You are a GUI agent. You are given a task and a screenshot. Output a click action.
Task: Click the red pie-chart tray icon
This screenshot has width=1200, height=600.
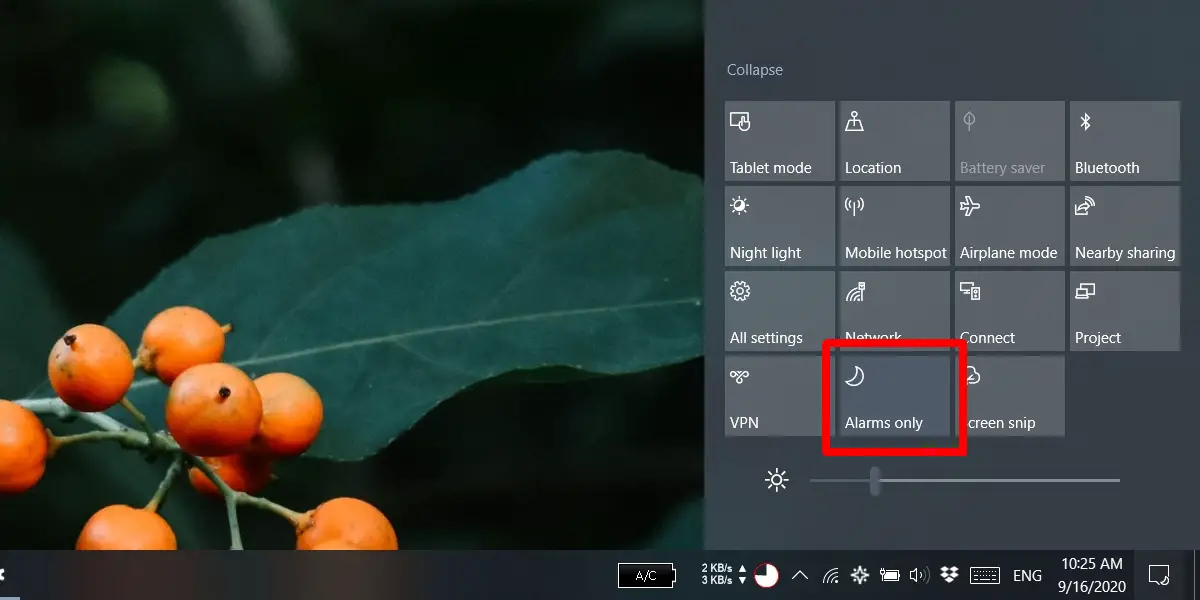click(x=767, y=575)
